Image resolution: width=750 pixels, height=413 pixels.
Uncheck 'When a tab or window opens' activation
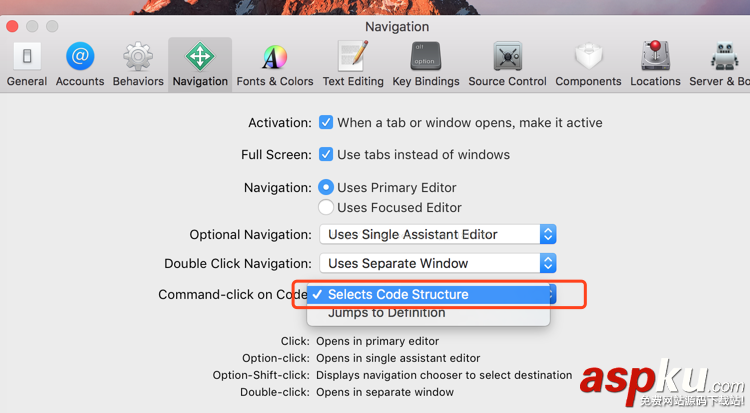326,123
